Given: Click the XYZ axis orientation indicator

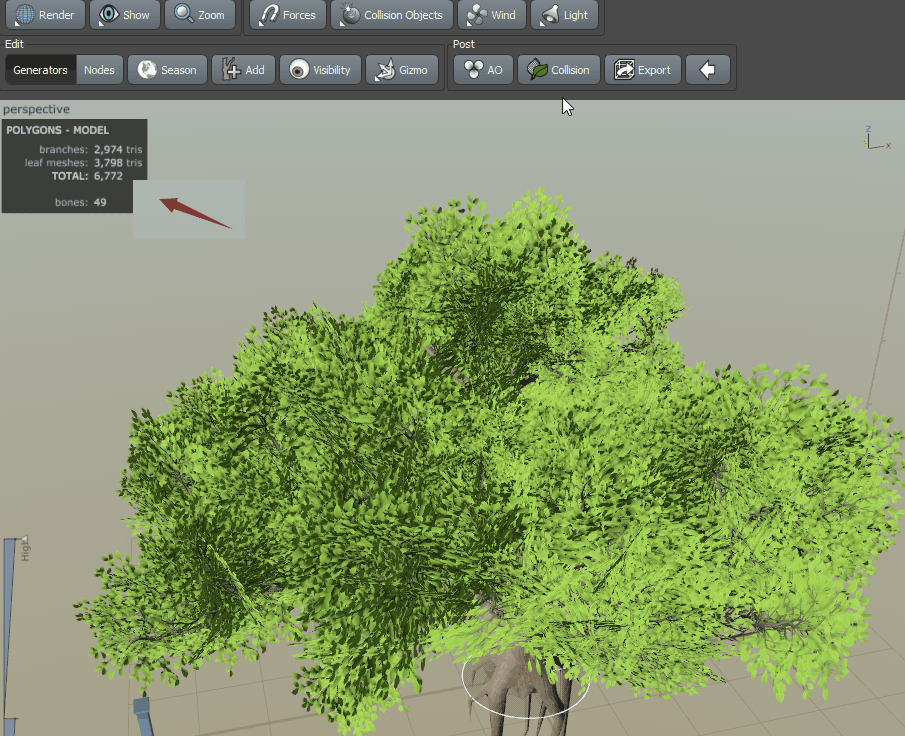Looking at the screenshot, I should pos(876,139).
